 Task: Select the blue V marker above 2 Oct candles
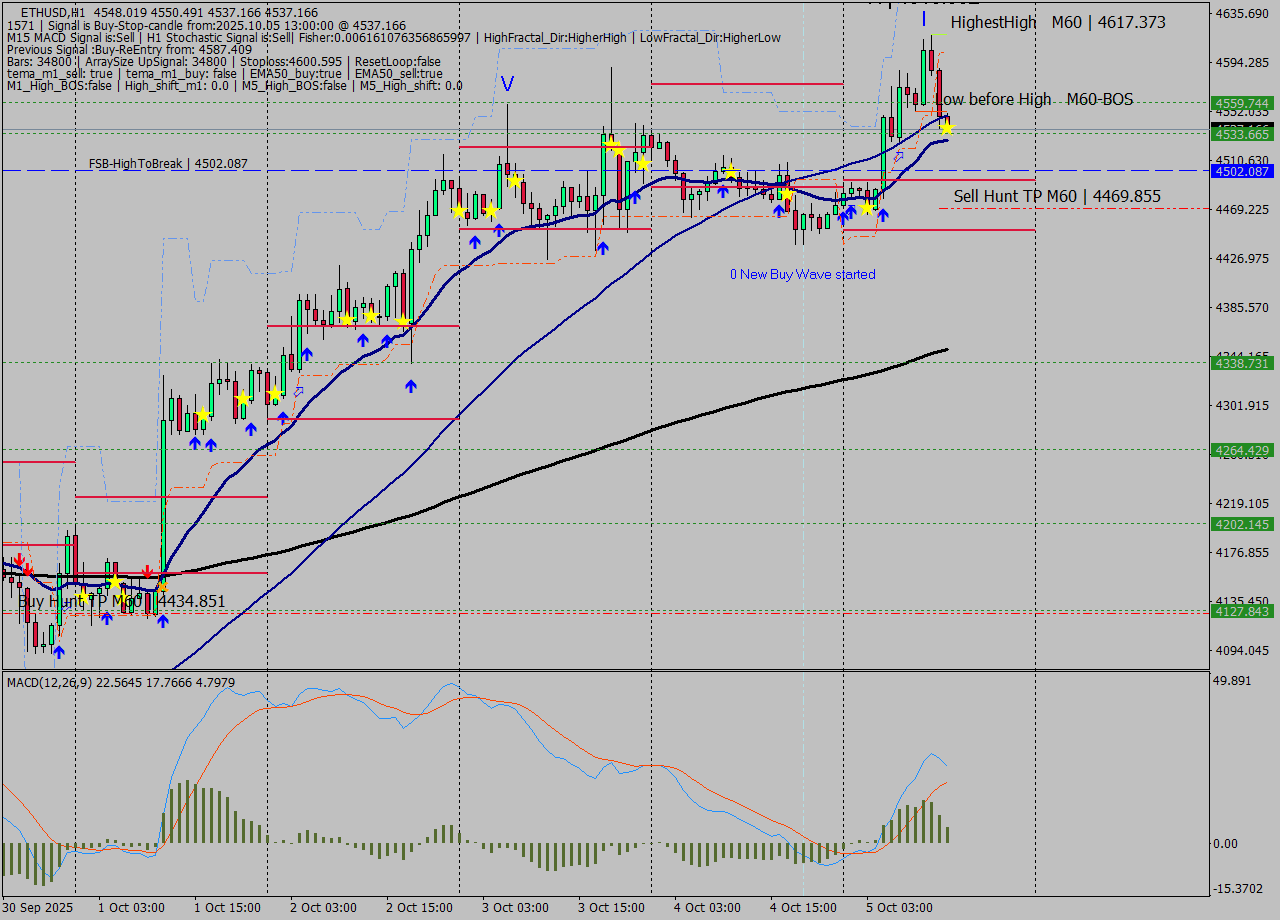point(508,84)
